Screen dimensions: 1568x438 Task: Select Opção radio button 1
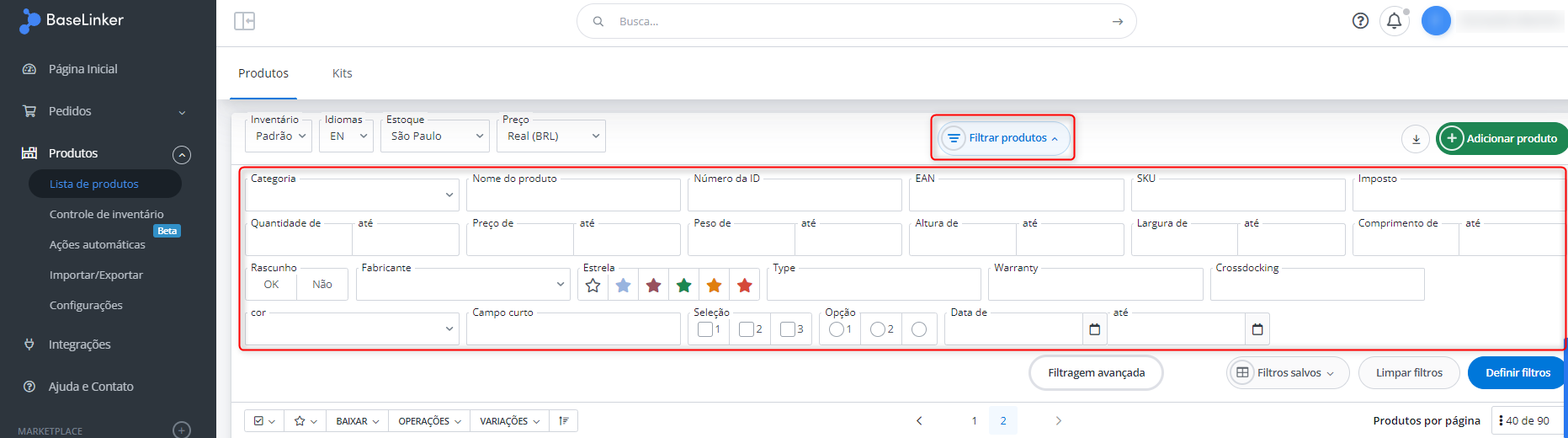[836, 329]
